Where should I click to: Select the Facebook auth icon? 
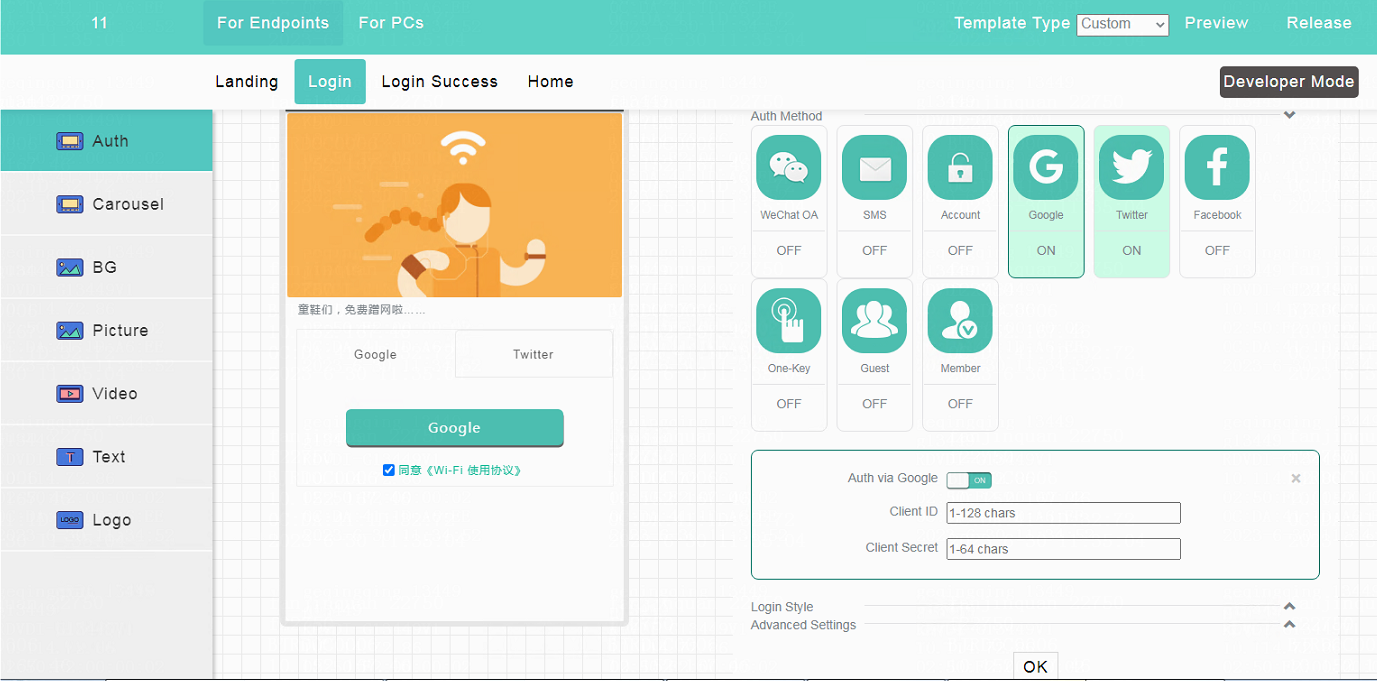pyautogui.click(x=1217, y=168)
